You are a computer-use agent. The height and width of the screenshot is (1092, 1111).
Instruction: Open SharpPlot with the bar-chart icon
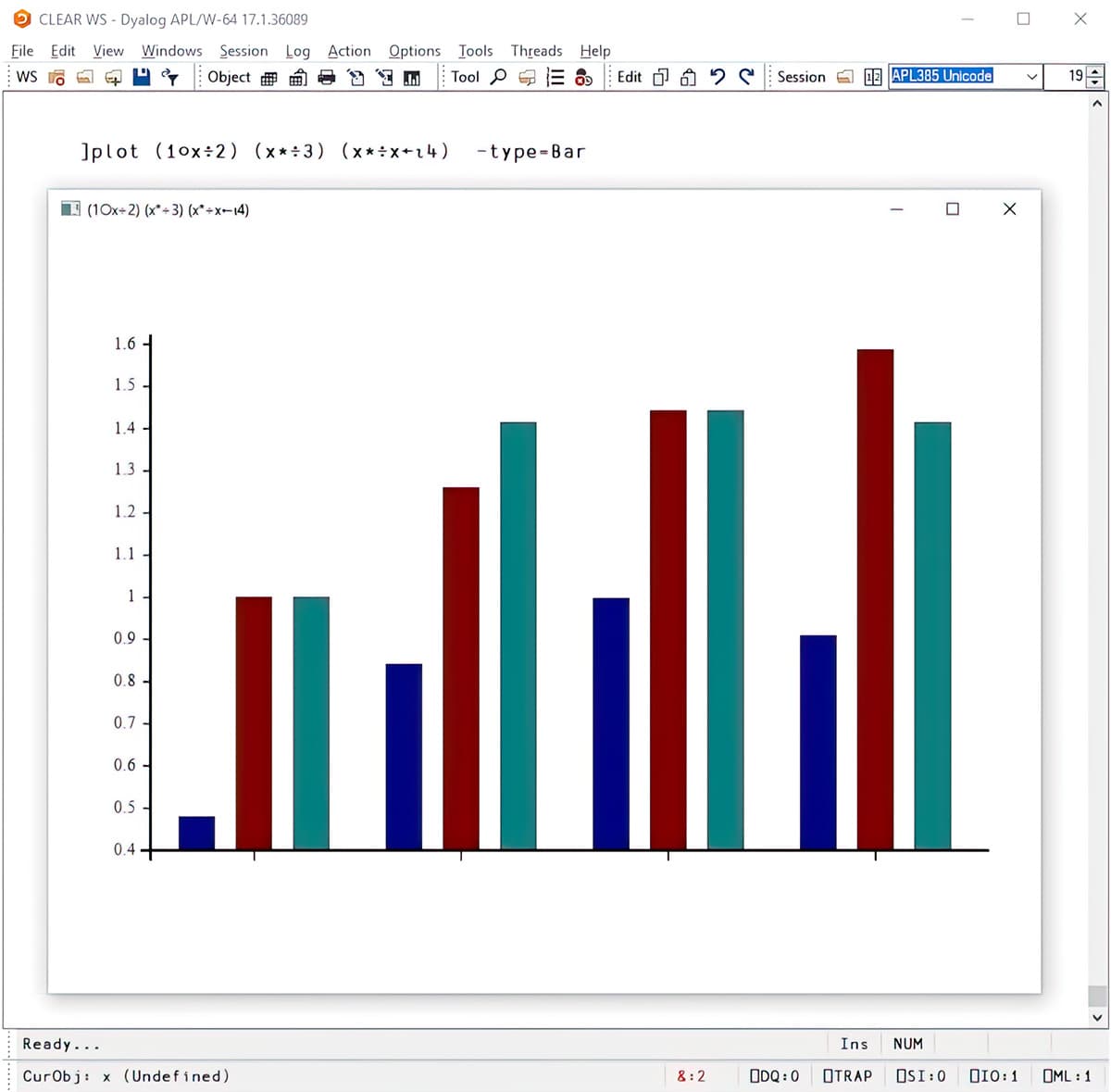[x=412, y=78]
